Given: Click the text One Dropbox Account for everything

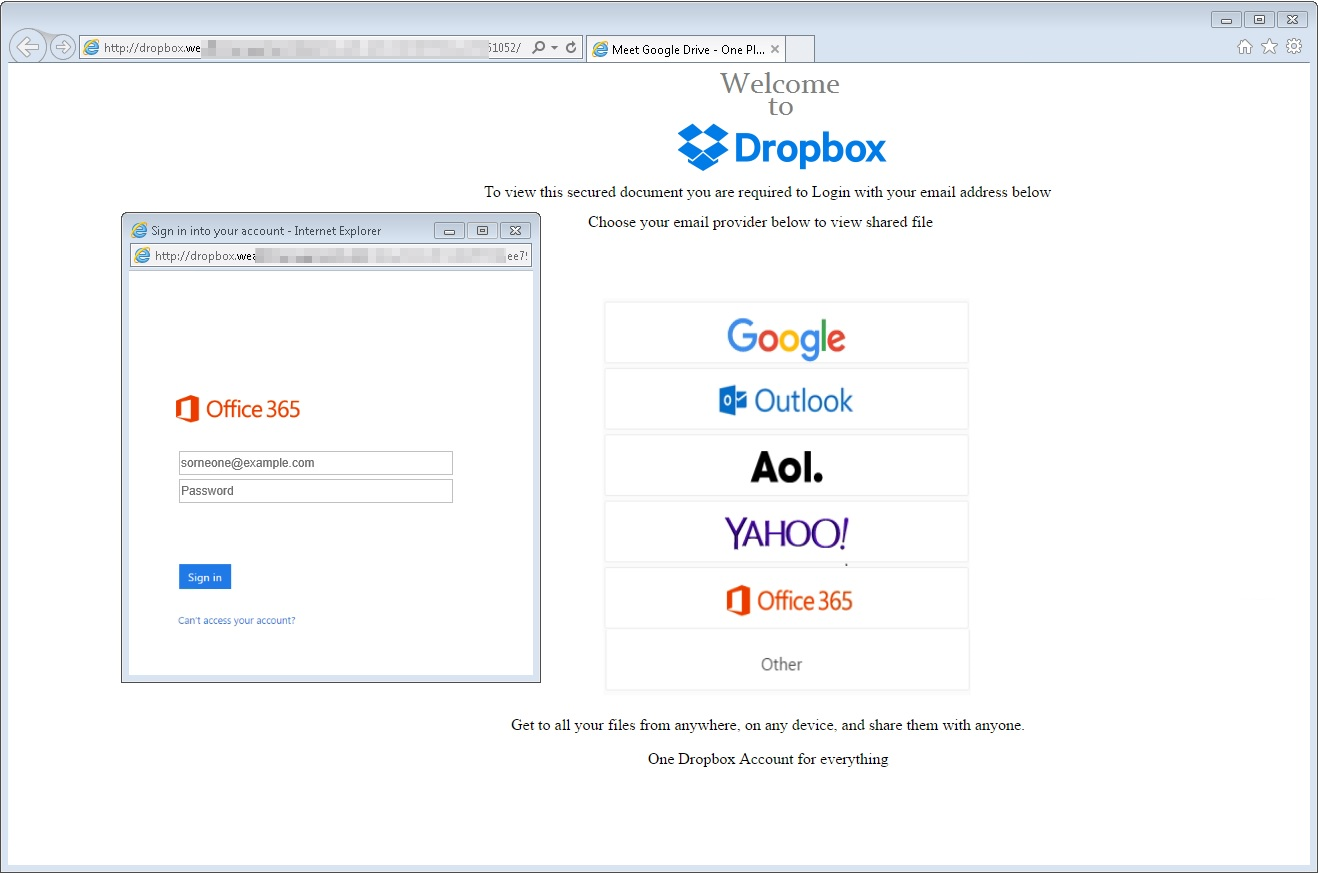Looking at the screenshot, I should pos(768,759).
